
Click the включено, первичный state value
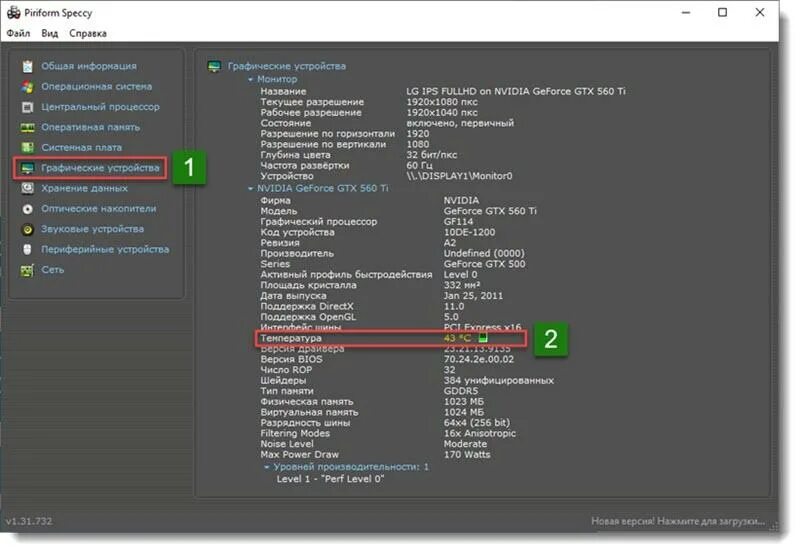(460, 123)
